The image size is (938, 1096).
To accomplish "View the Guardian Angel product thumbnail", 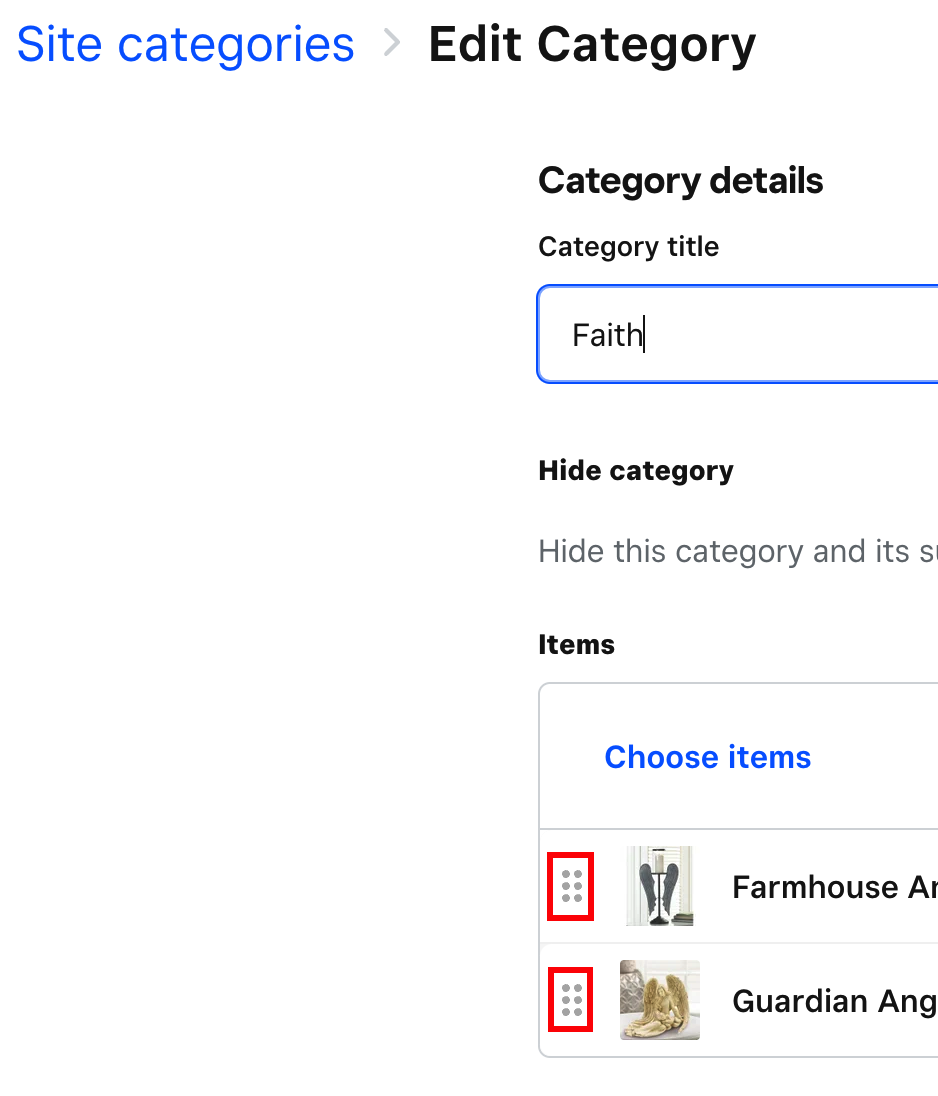I will pyautogui.click(x=660, y=999).
